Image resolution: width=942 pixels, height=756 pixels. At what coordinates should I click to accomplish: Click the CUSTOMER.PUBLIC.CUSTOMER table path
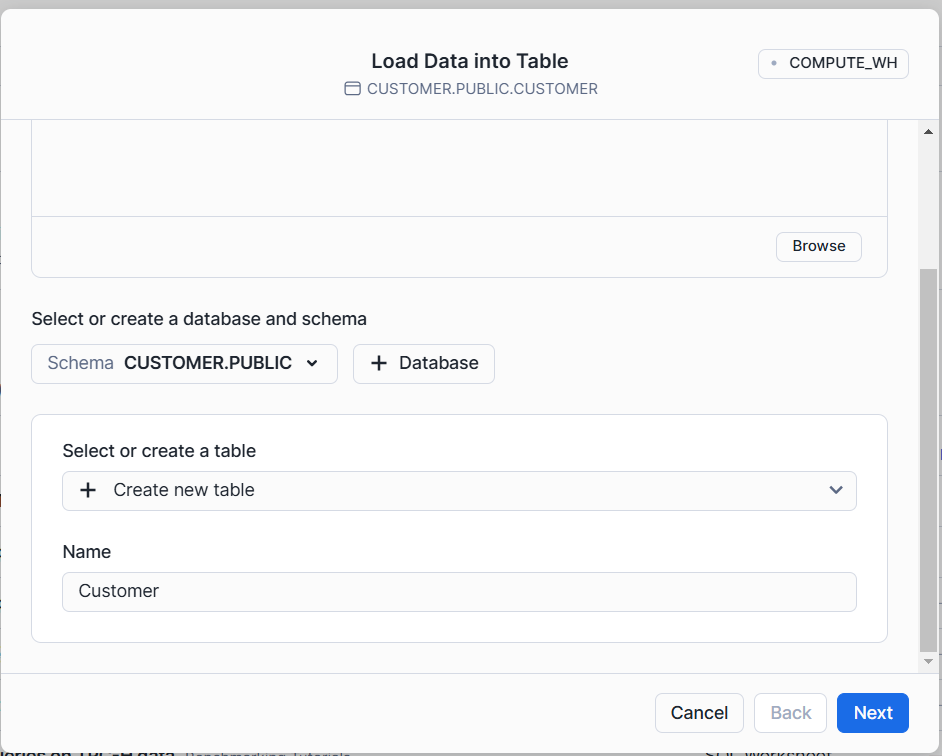point(482,89)
